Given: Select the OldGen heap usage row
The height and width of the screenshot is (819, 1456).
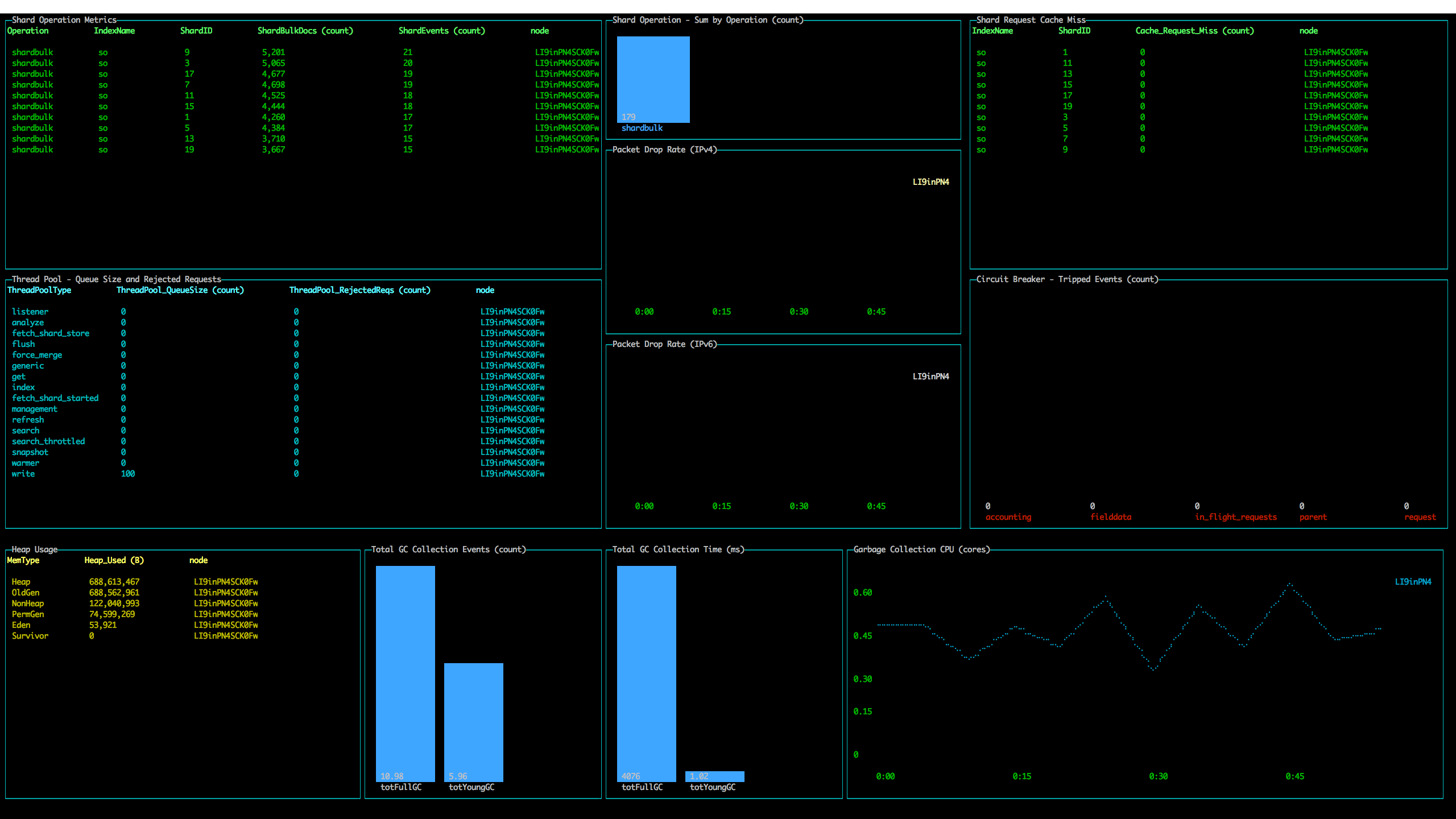Looking at the screenshot, I should click(x=26, y=593).
